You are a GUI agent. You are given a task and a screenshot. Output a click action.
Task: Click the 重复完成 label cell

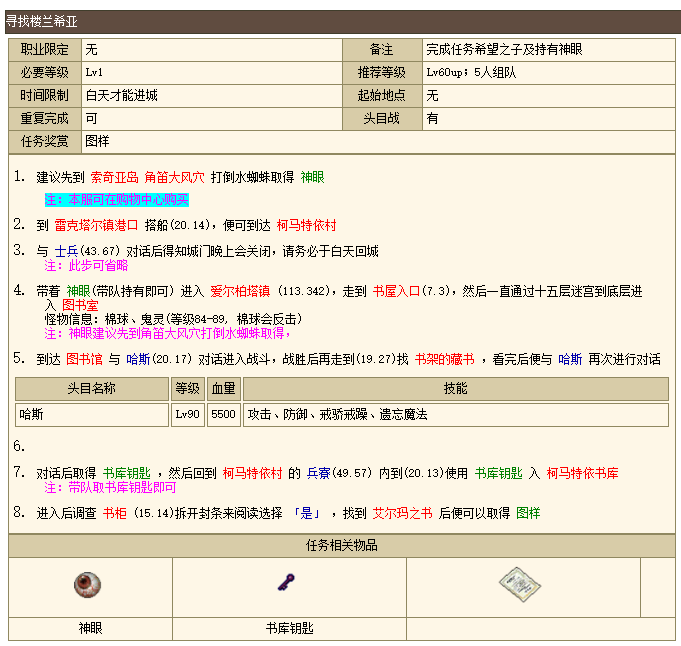[x=45, y=118]
